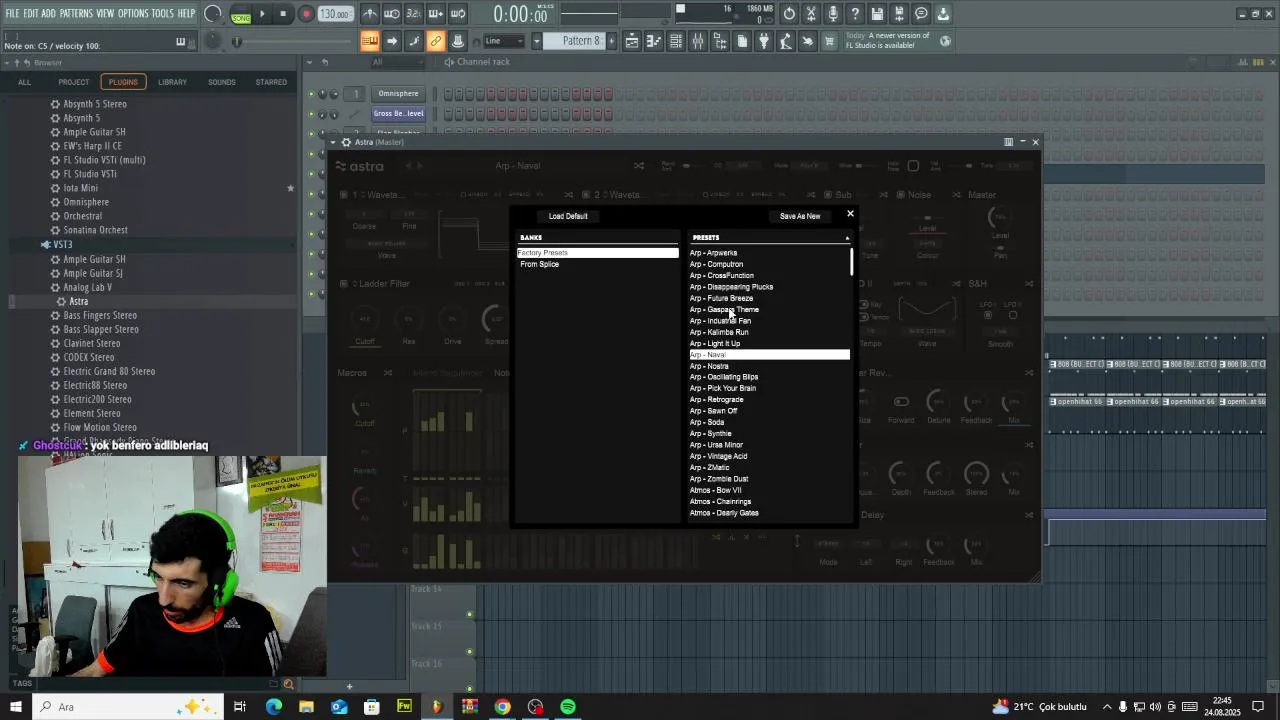Click the multilink to controllers icon
1280x720 pixels.
pos(436,41)
